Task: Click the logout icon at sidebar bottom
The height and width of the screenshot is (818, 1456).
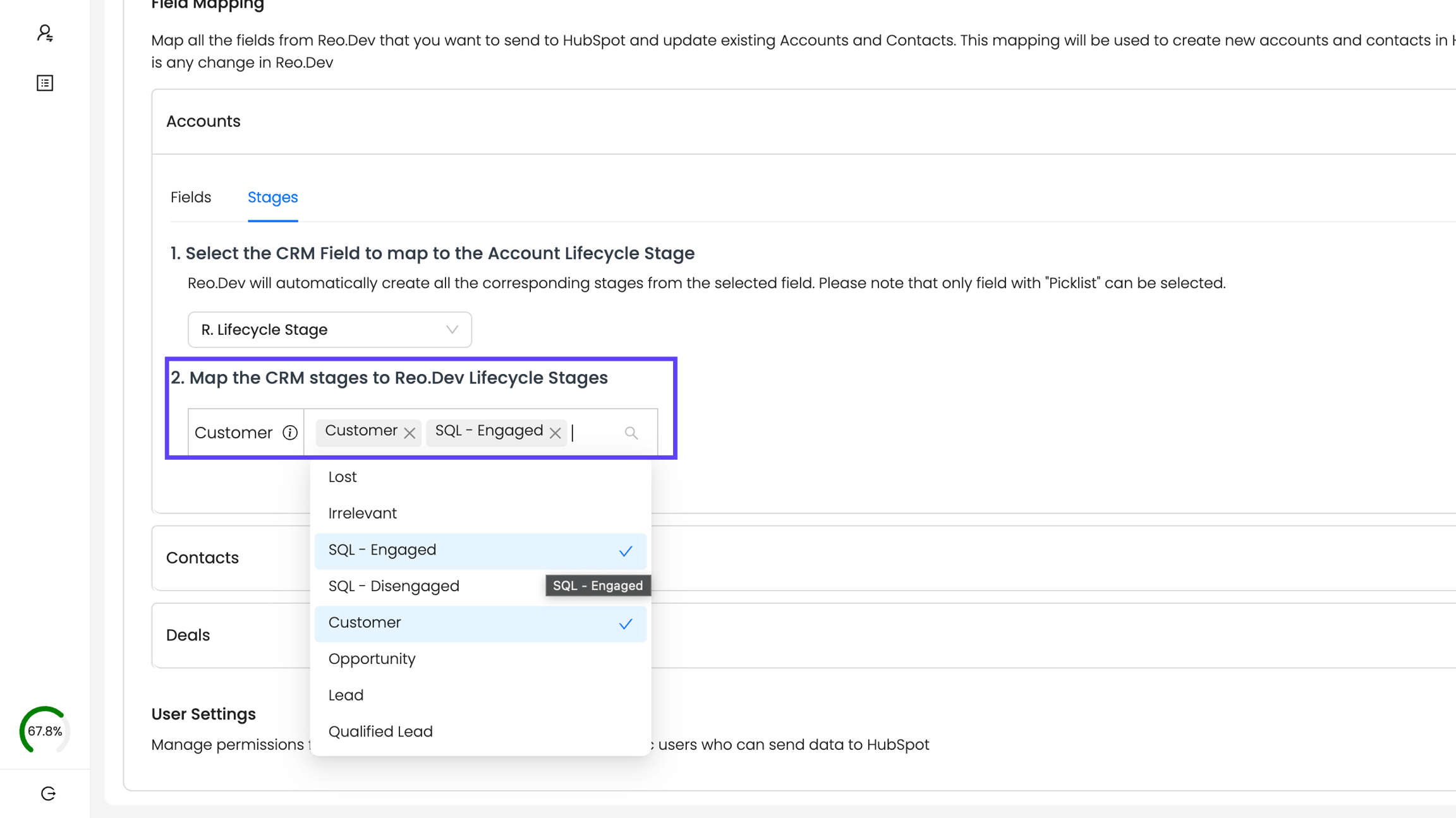Action: pos(48,793)
